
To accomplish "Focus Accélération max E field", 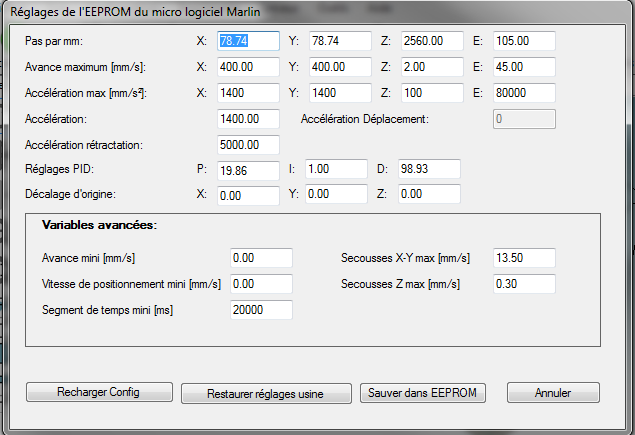I will pos(524,93).
